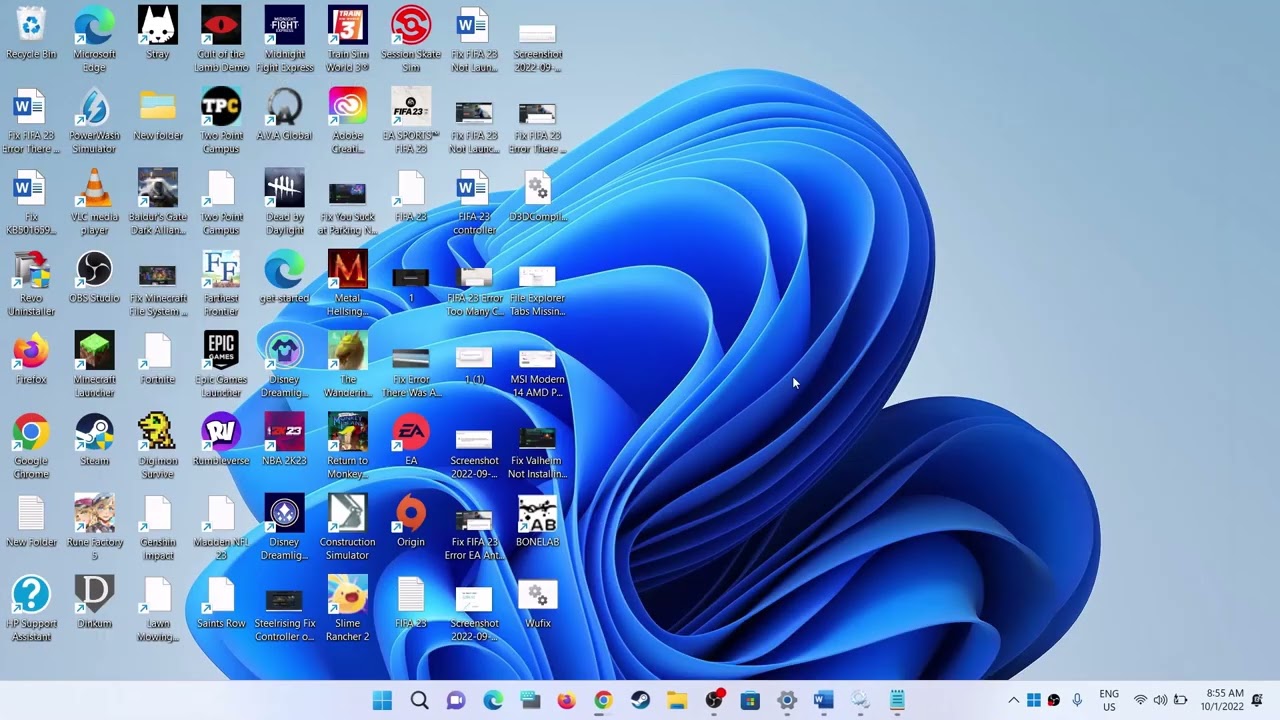This screenshot has height=720, width=1280.
Task: Open Microsoft Store from the taskbar
Action: coord(750,701)
